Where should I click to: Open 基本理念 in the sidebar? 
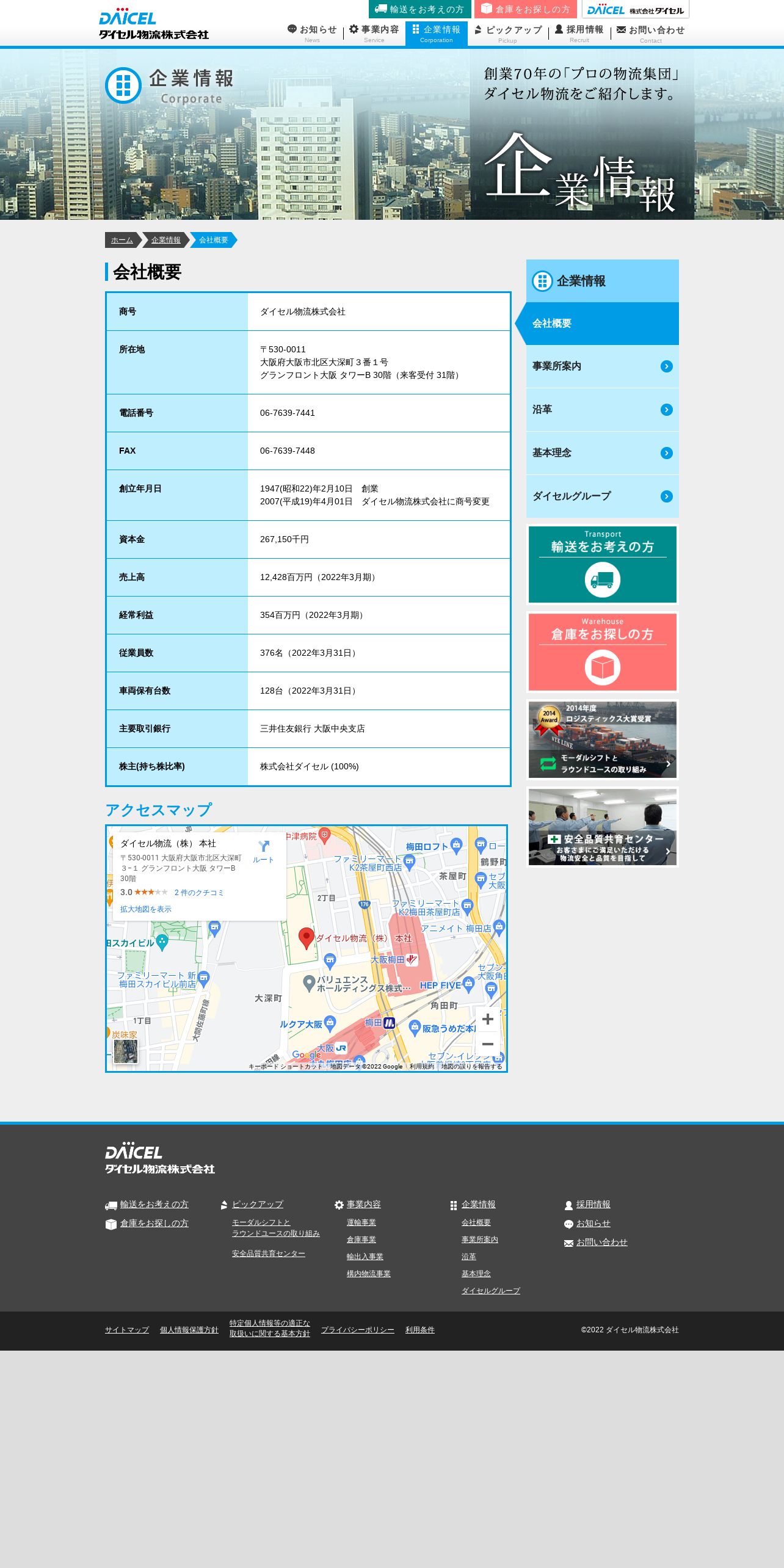[x=602, y=453]
